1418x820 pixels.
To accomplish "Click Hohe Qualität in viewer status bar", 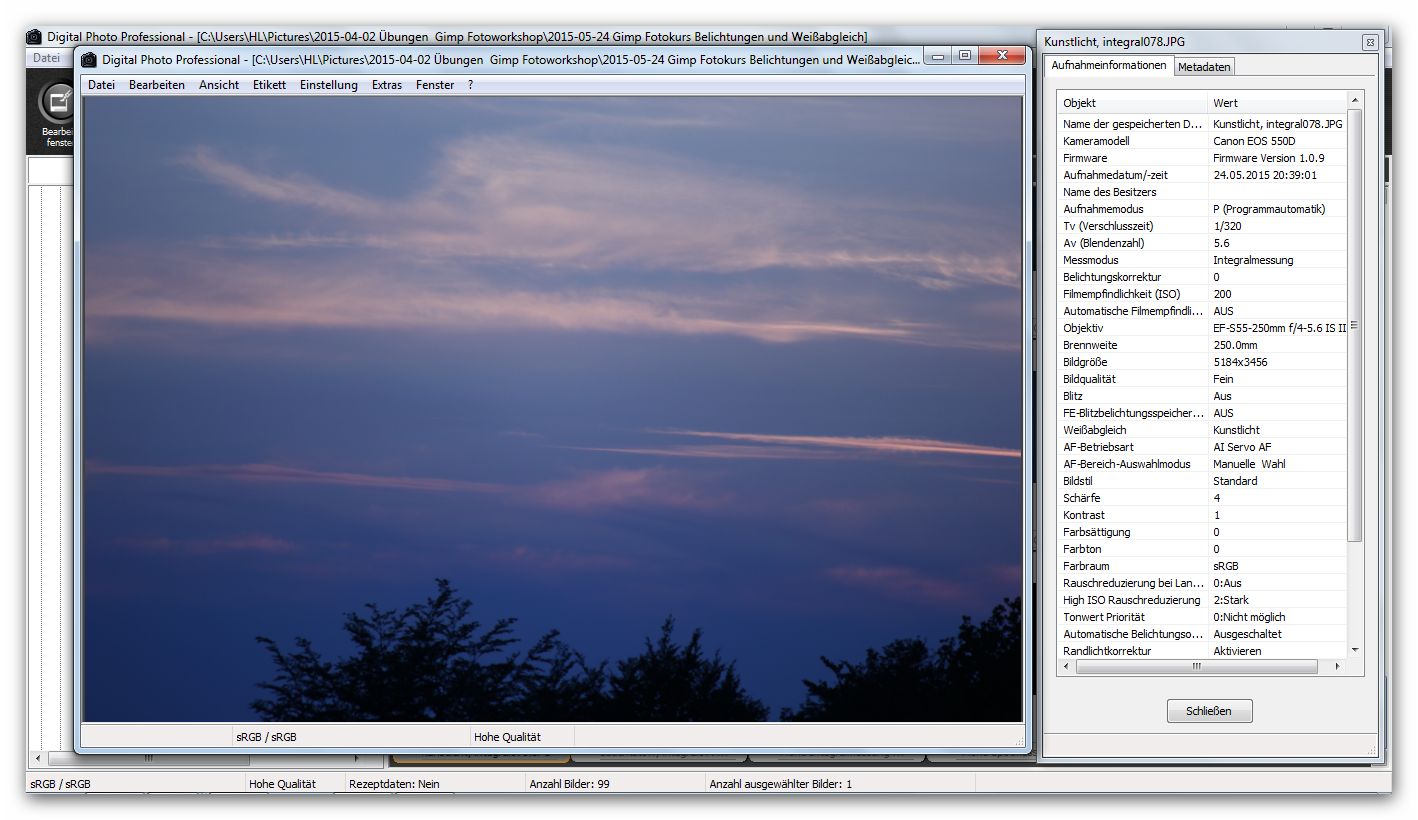I will [x=507, y=737].
